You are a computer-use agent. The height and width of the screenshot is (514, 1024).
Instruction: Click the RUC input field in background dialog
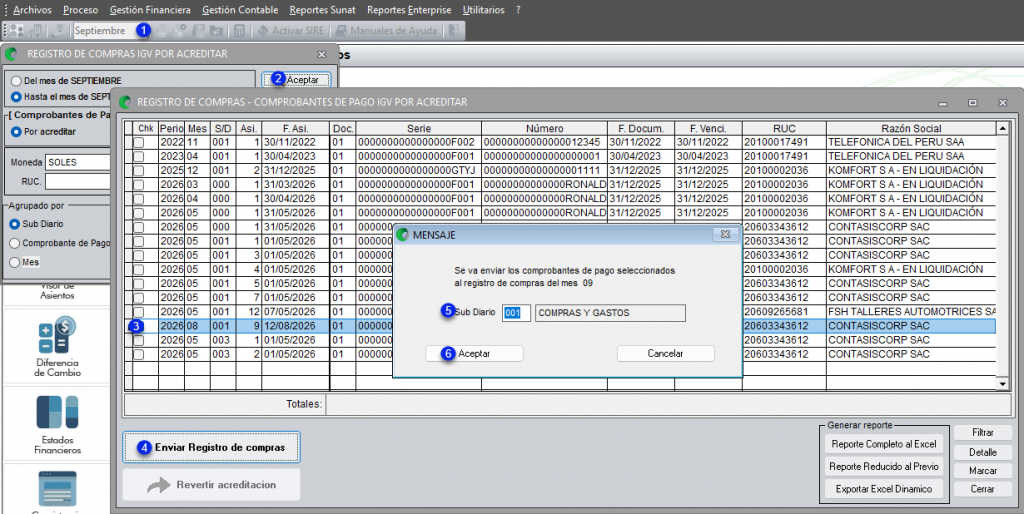[x=77, y=181]
